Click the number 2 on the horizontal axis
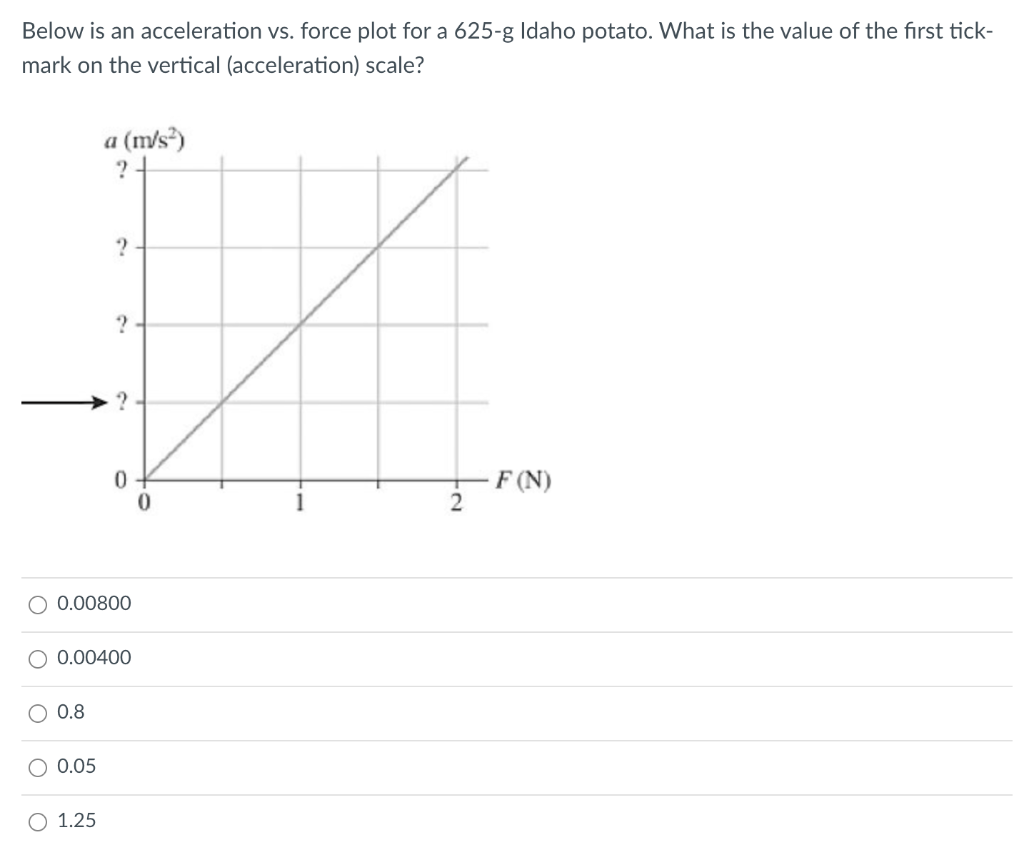The width and height of the screenshot is (1024, 860). click(456, 499)
